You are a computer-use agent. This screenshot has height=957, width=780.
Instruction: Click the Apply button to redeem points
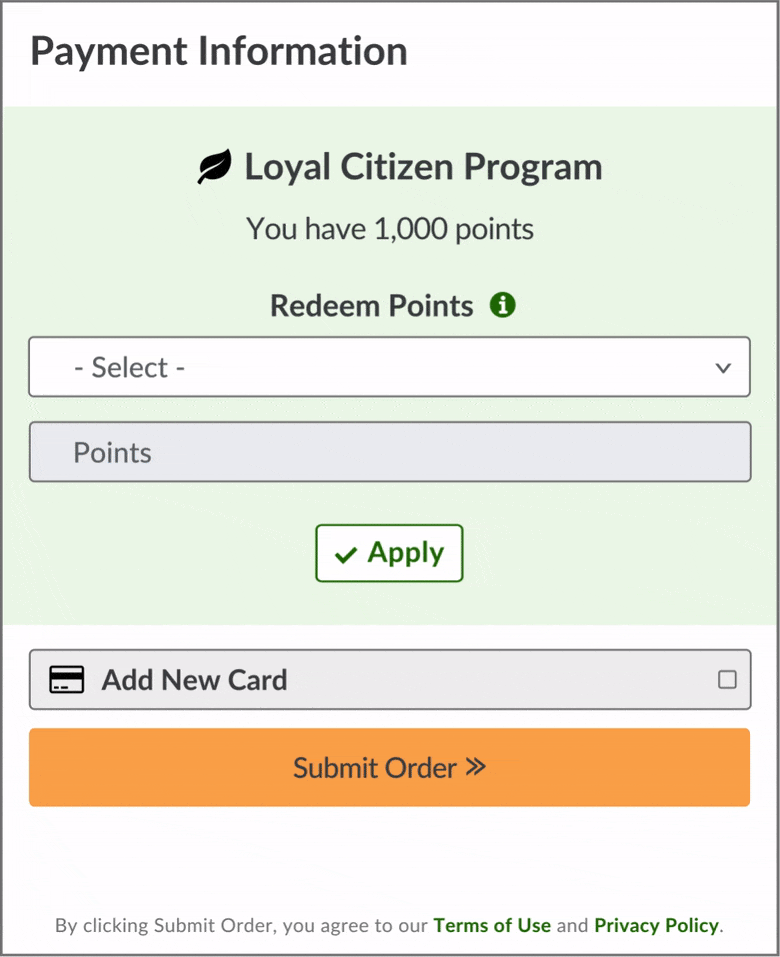click(x=389, y=553)
